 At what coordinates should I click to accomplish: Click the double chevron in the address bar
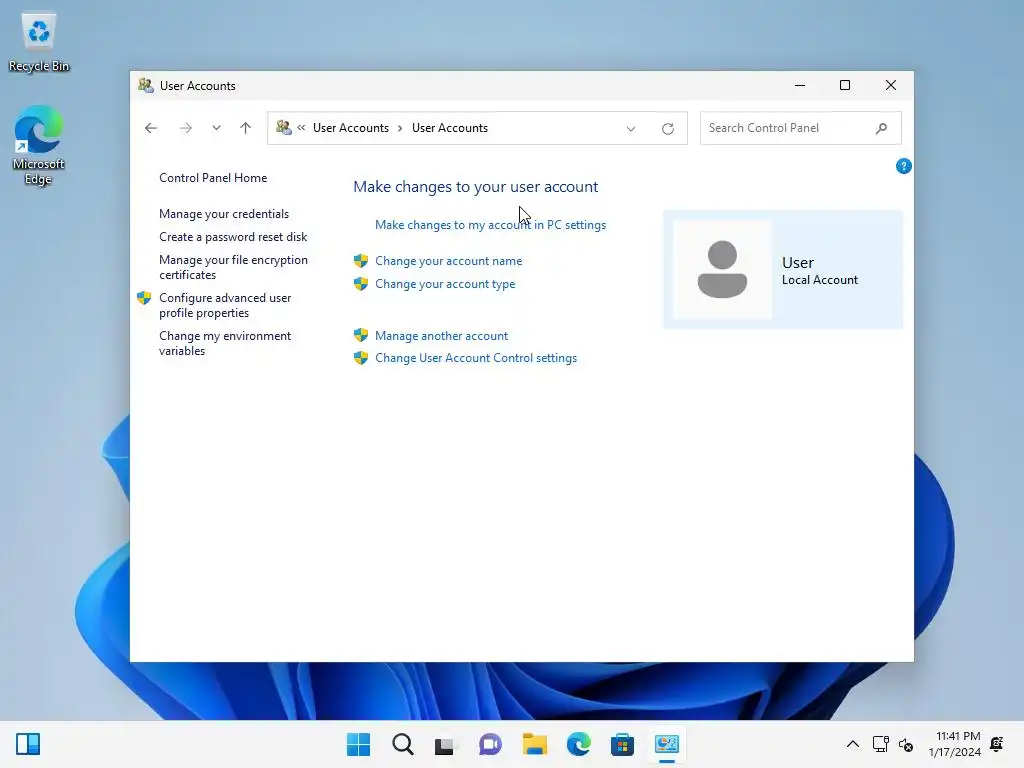tap(301, 128)
